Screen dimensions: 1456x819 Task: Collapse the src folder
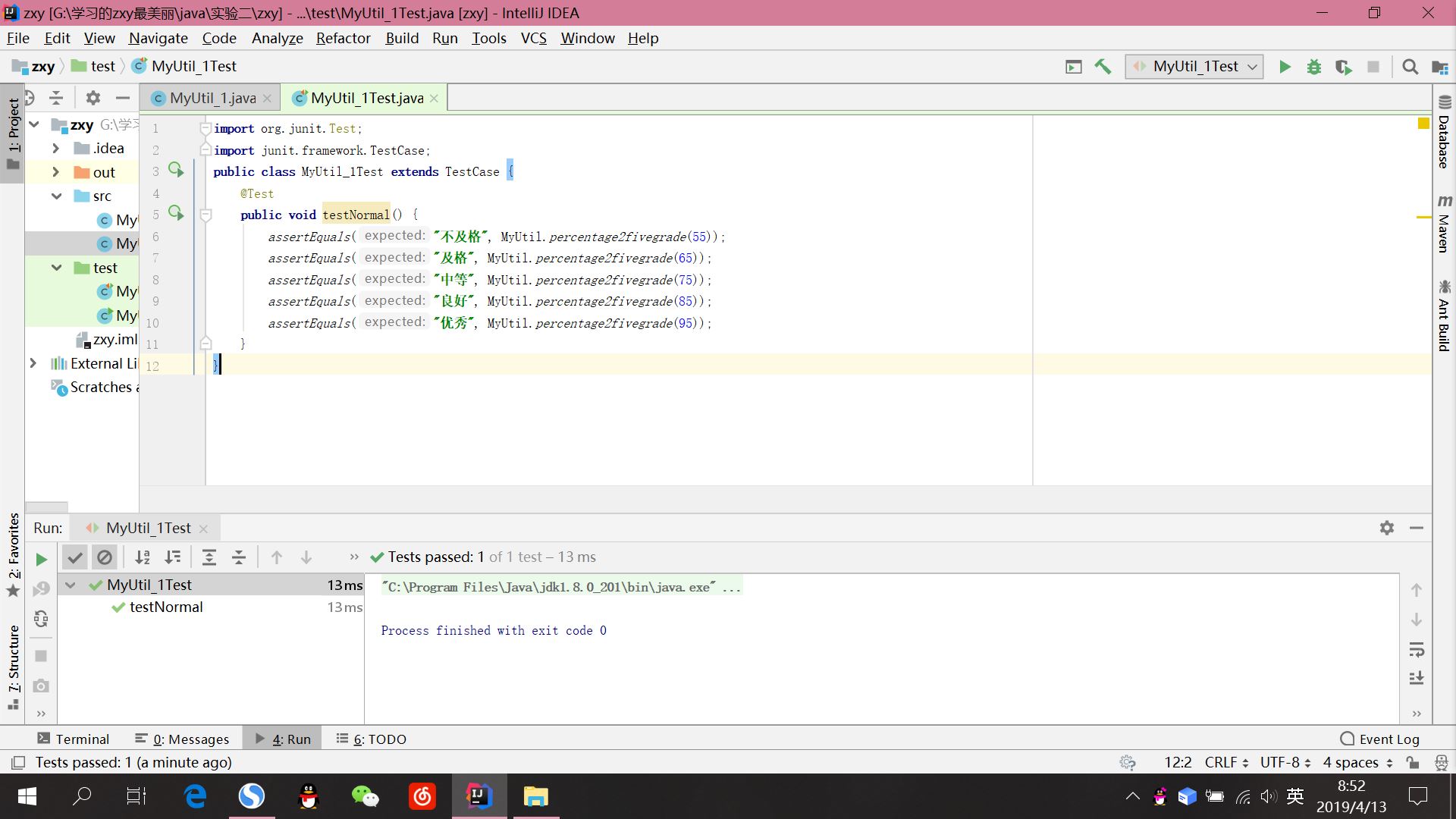pos(56,196)
